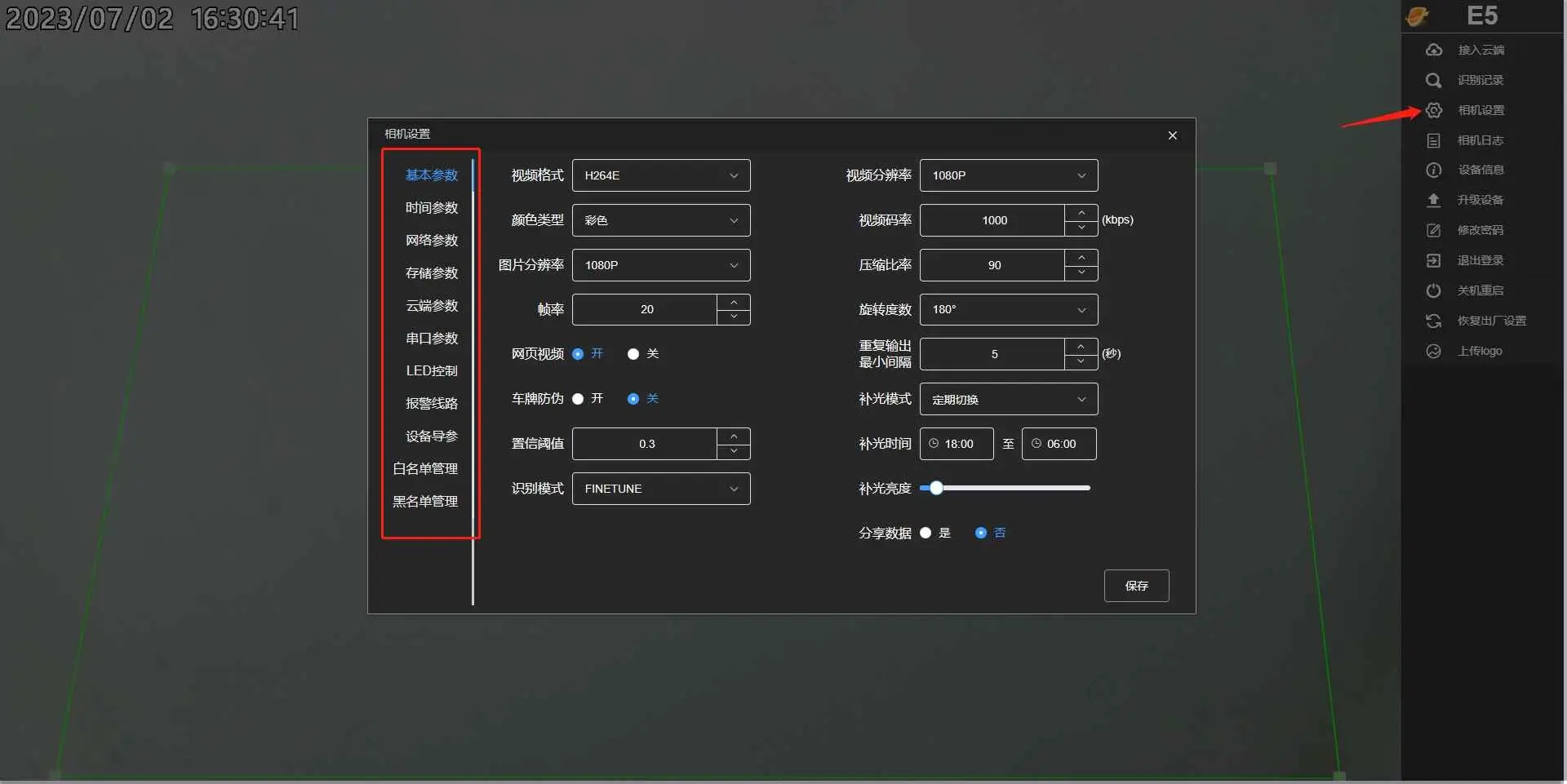Open the 识别模式 FINETUNE dropdown
Screen dimensions: 1567x784
point(661,488)
